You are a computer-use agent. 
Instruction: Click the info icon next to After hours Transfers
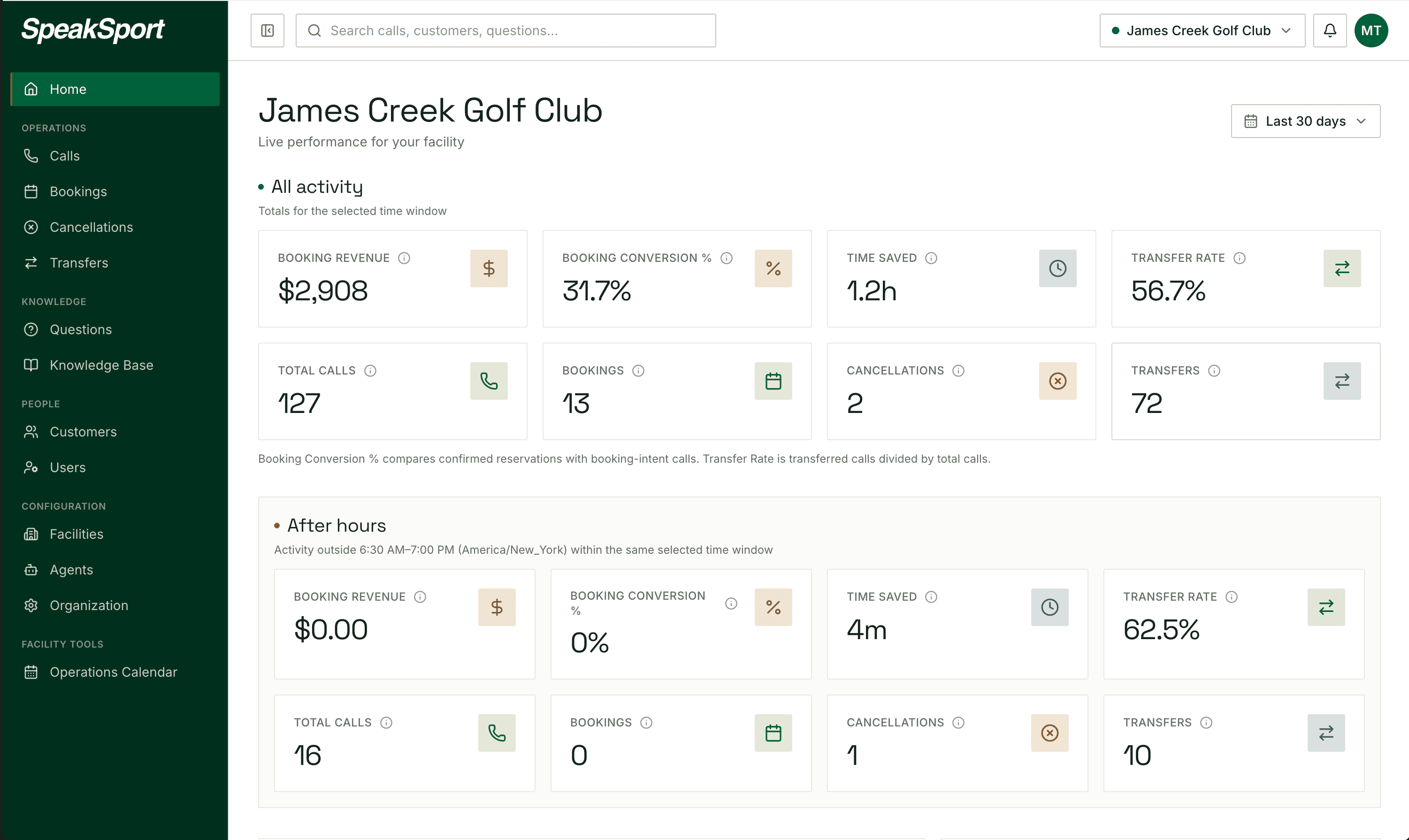(x=1206, y=723)
